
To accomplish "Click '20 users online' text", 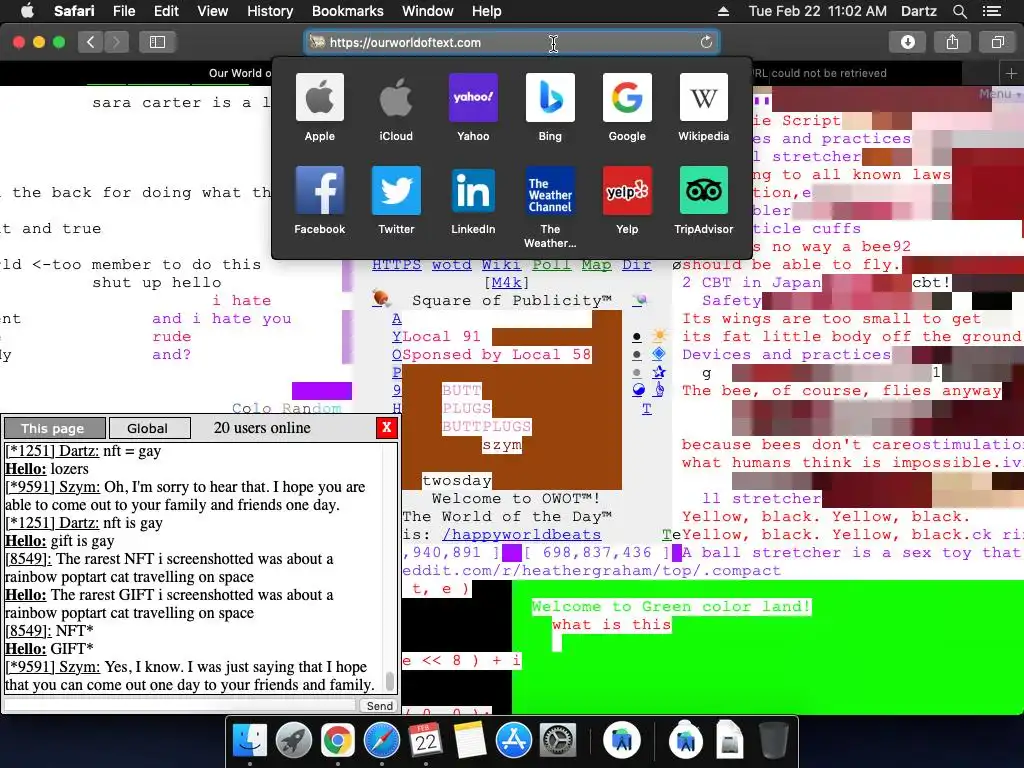I will pos(262,428).
